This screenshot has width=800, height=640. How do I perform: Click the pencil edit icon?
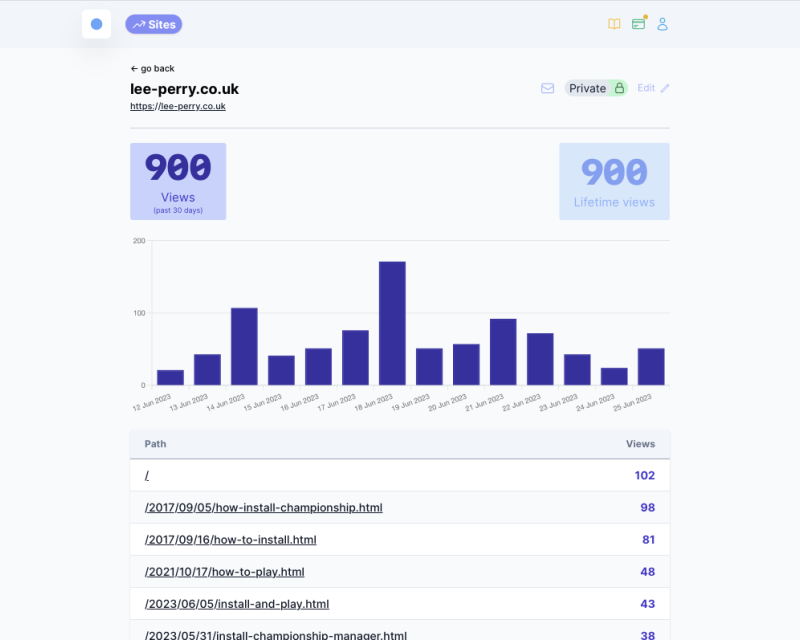coord(665,88)
